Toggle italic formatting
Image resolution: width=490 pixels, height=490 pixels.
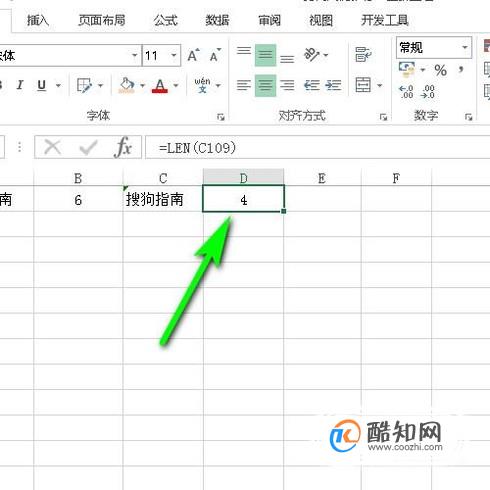click(x=20, y=85)
